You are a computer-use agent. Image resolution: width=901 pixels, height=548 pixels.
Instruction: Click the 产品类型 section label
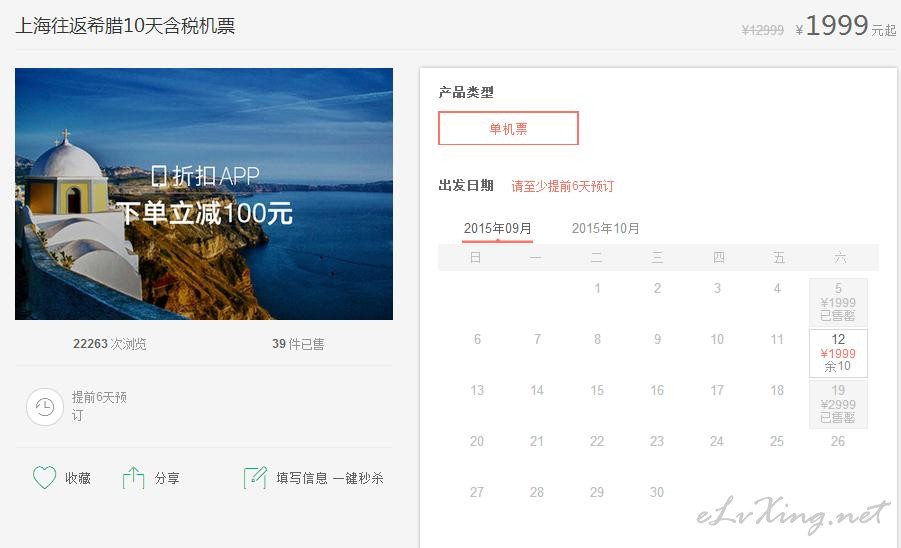tap(466, 92)
